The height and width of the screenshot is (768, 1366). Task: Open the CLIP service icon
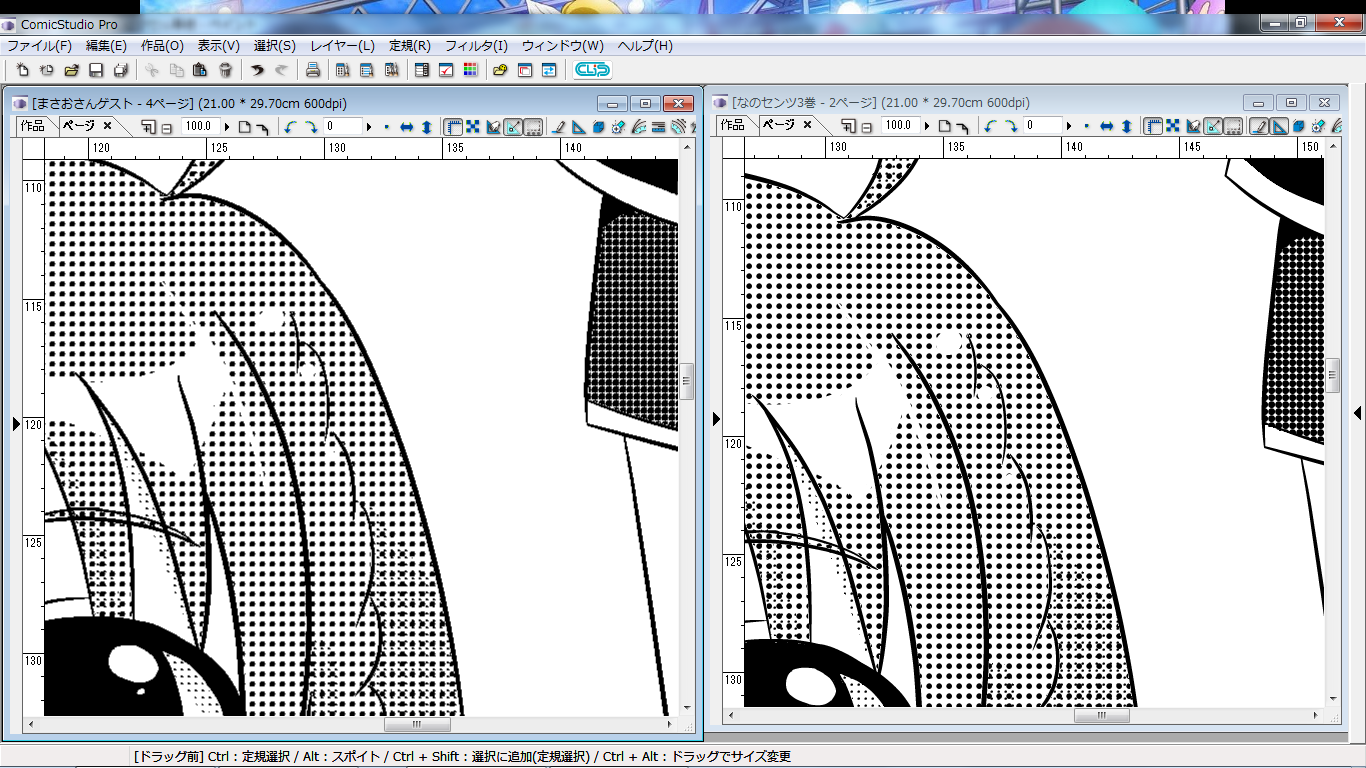pos(592,70)
